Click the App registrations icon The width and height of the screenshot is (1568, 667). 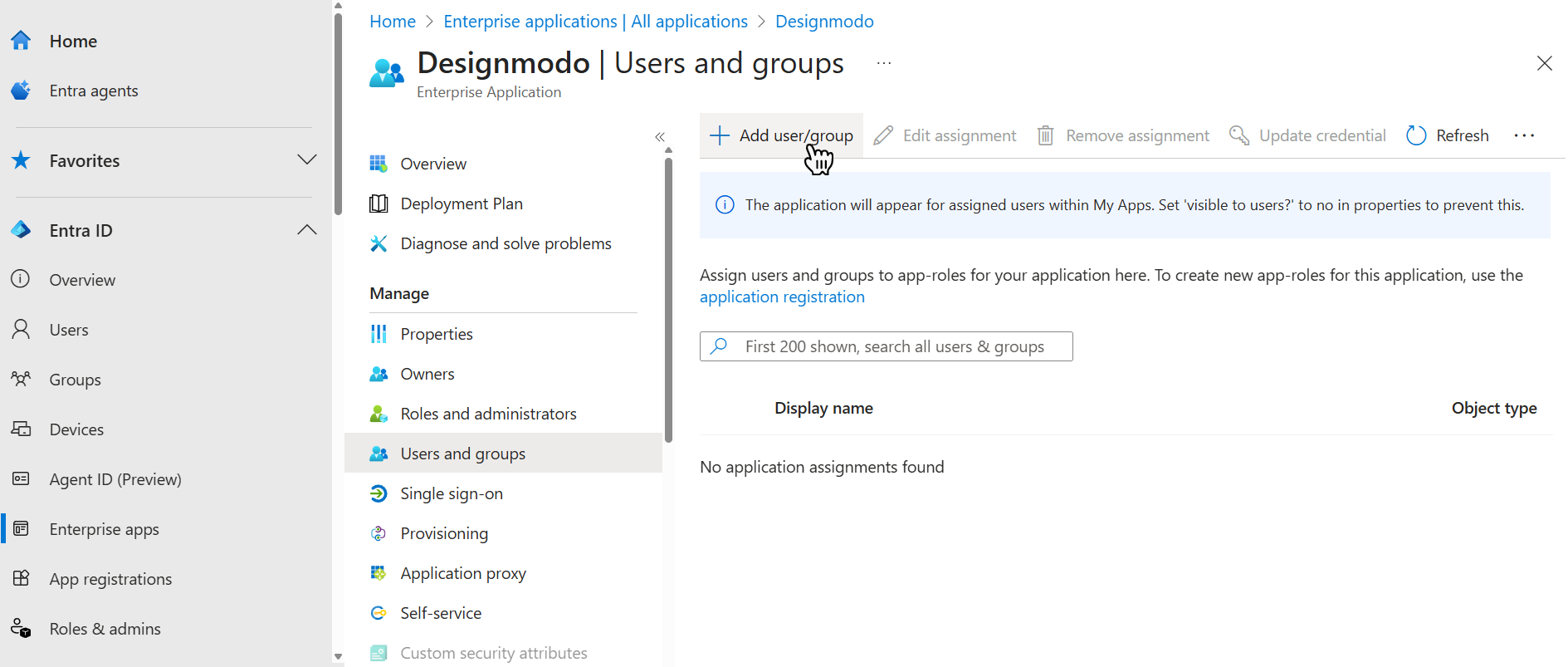(x=21, y=578)
